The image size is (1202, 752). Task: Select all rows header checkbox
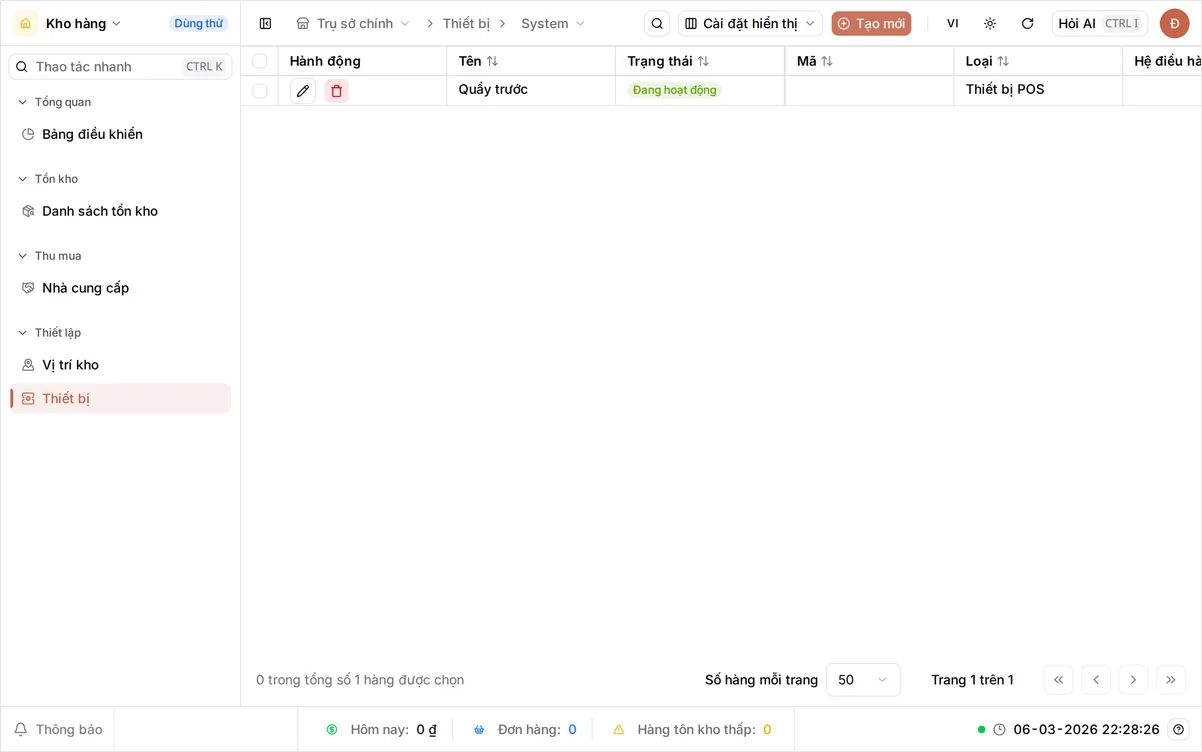pos(260,61)
